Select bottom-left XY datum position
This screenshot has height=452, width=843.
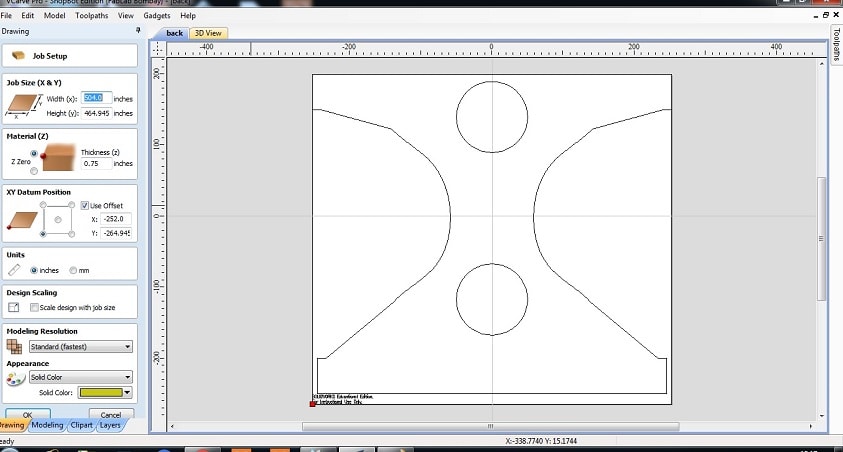point(43,234)
